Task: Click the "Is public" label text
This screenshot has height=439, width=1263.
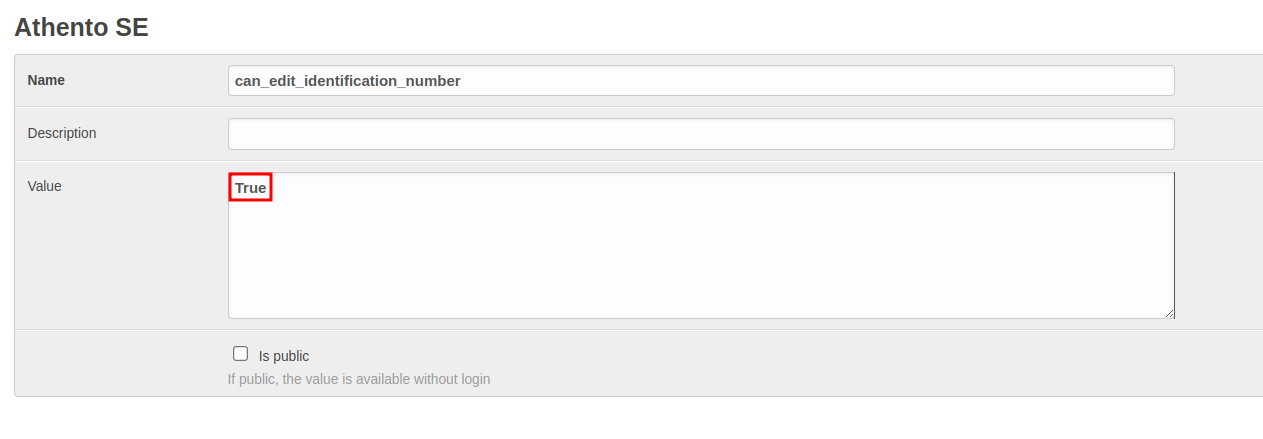Action: [284, 356]
